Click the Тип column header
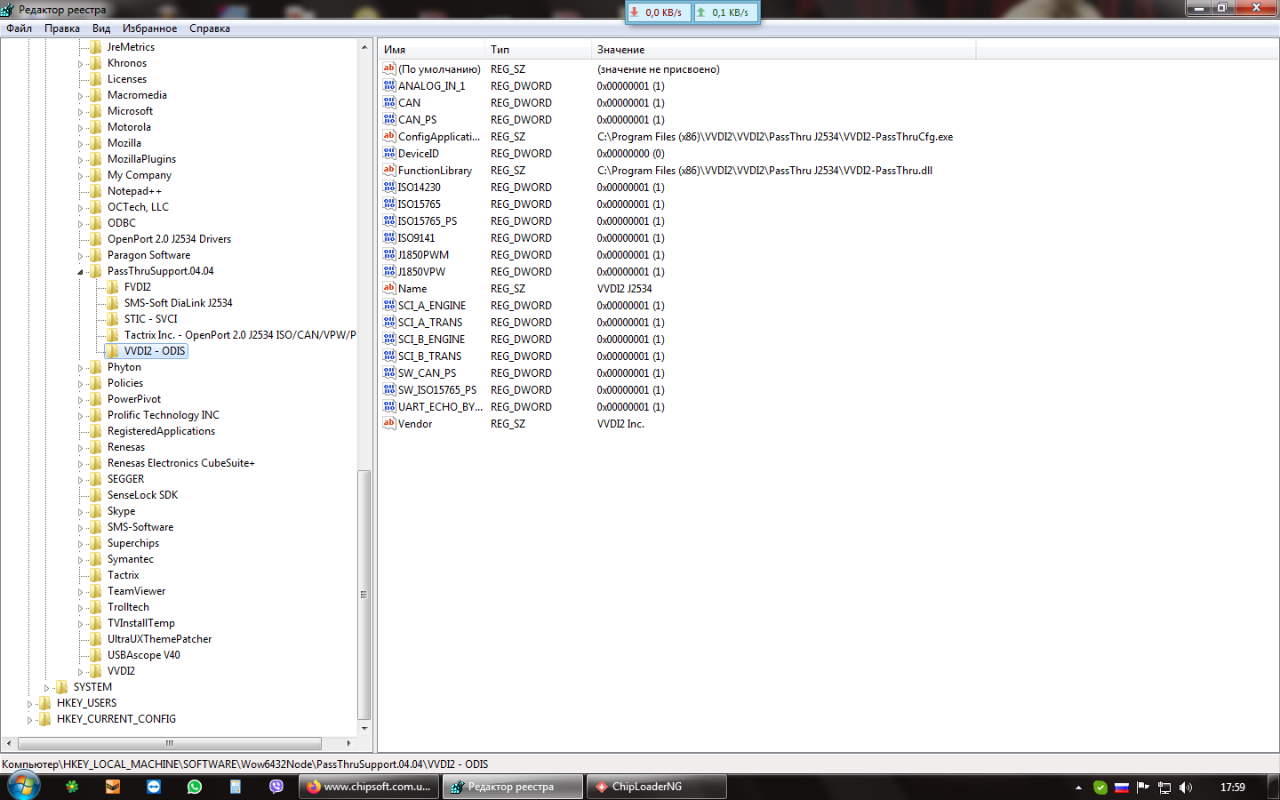This screenshot has width=1280, height=800. [x=538, y=50]
